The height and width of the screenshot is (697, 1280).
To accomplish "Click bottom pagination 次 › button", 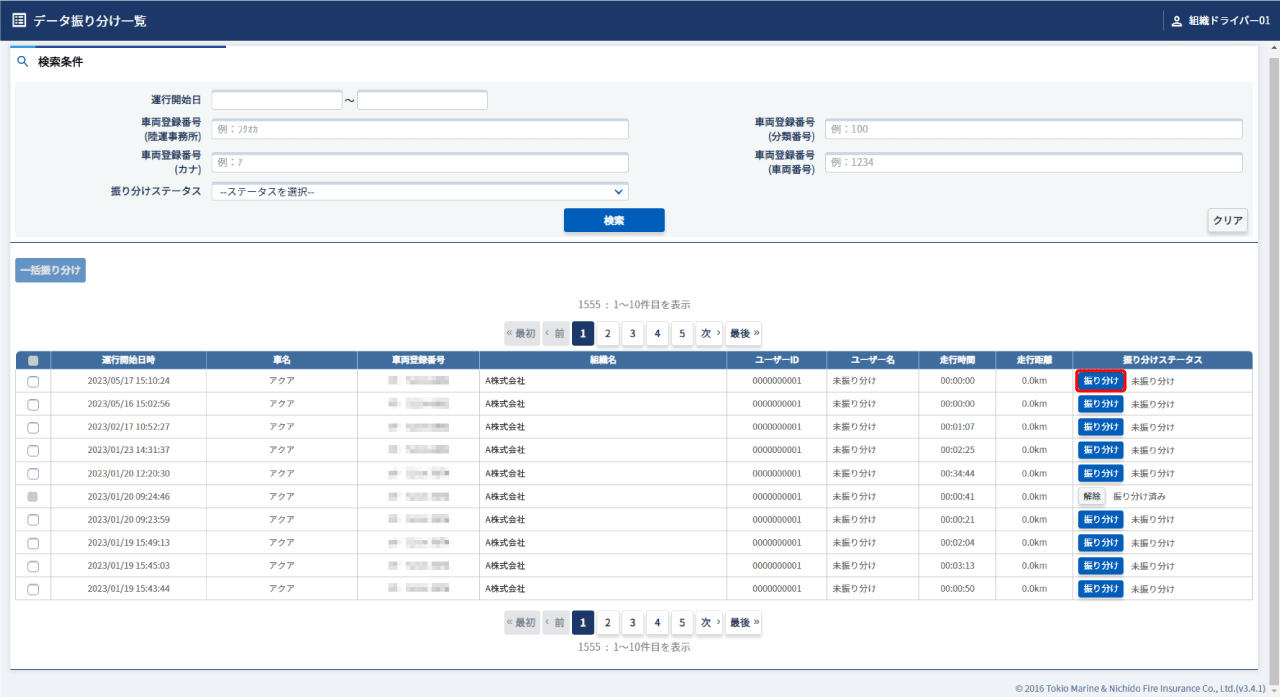I will tap(708, 622).
